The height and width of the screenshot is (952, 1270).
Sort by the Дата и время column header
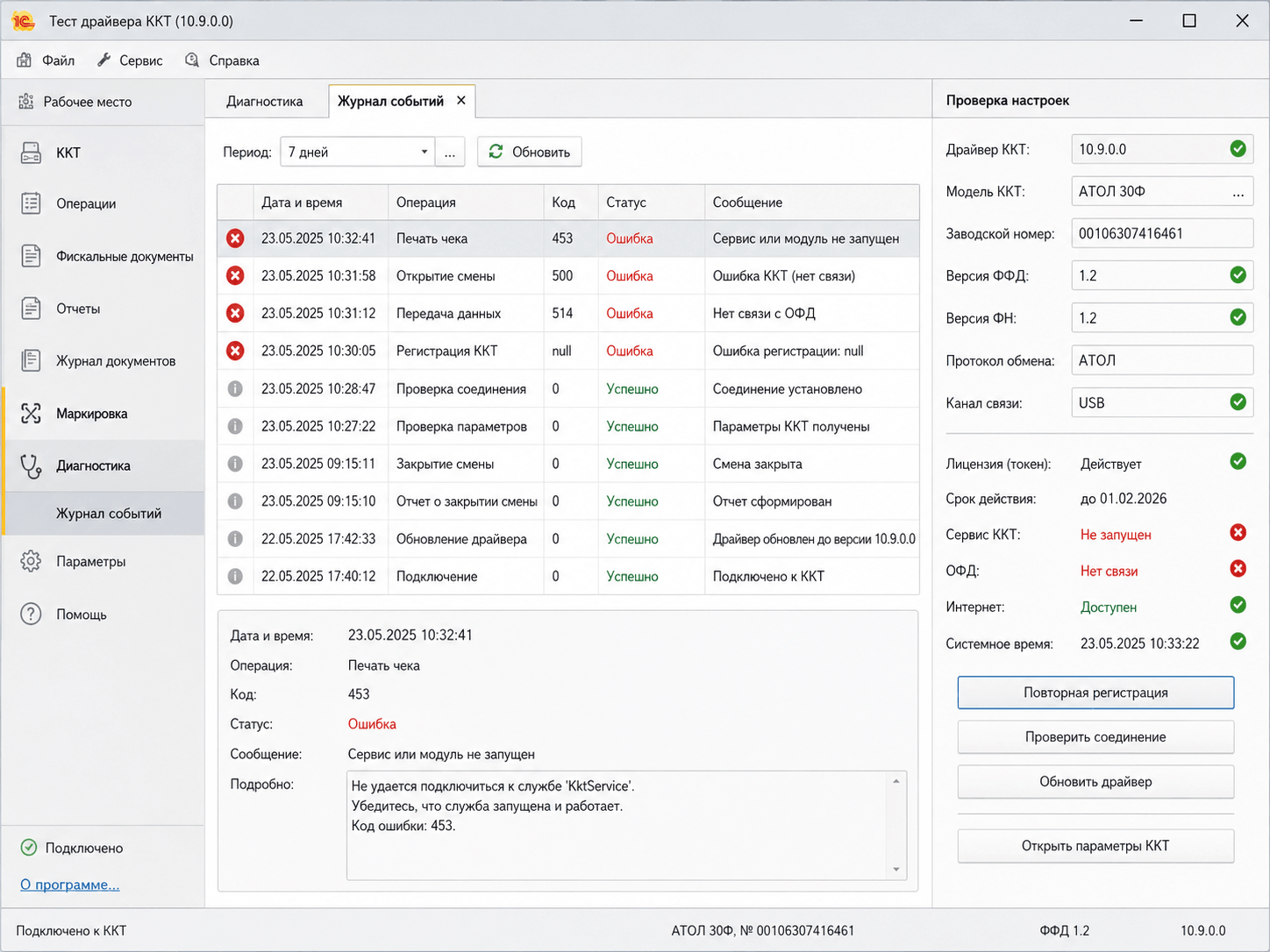tap(321, 202)
